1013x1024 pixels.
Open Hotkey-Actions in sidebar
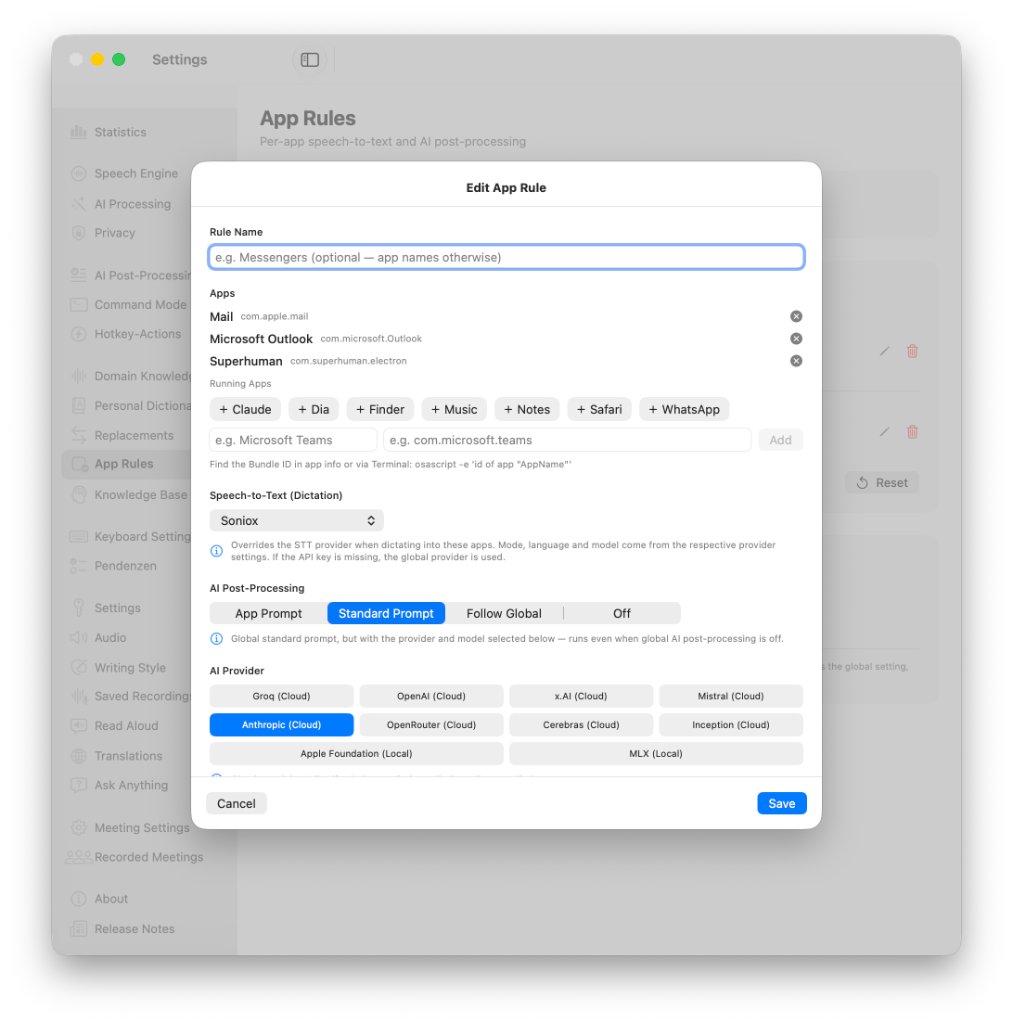click(138, 334)
